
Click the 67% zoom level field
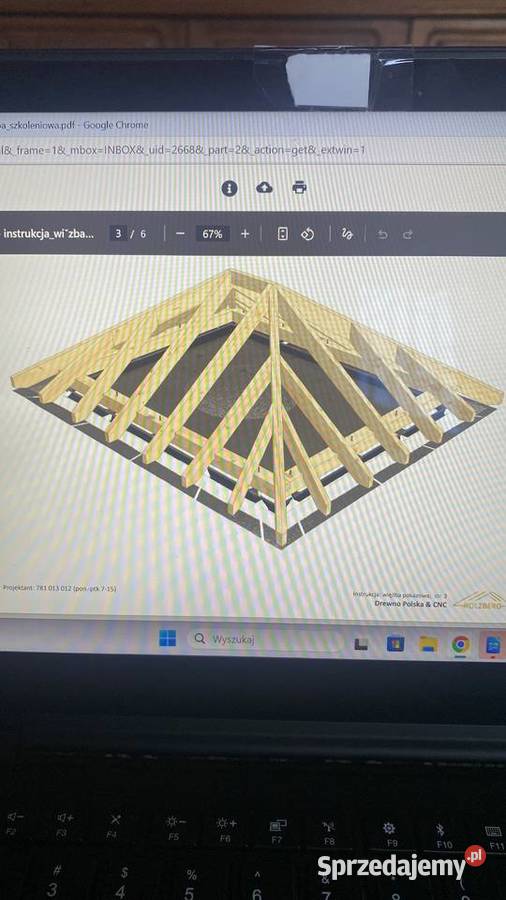[212, 234]
